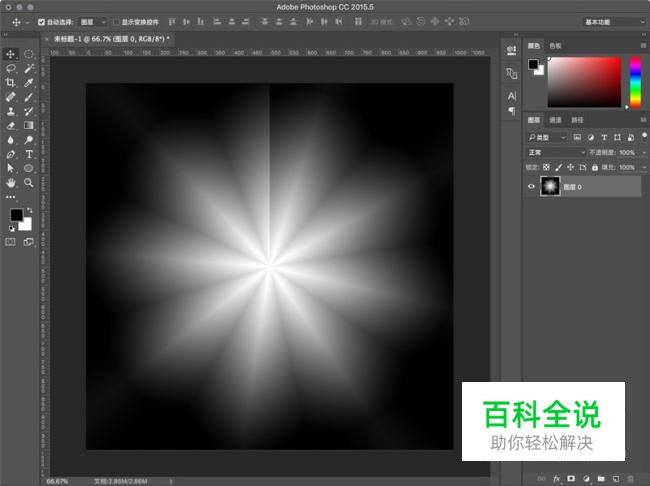Uncheck the 自动选择 checkbox
The image size is (650, 486).
point(41,21)
